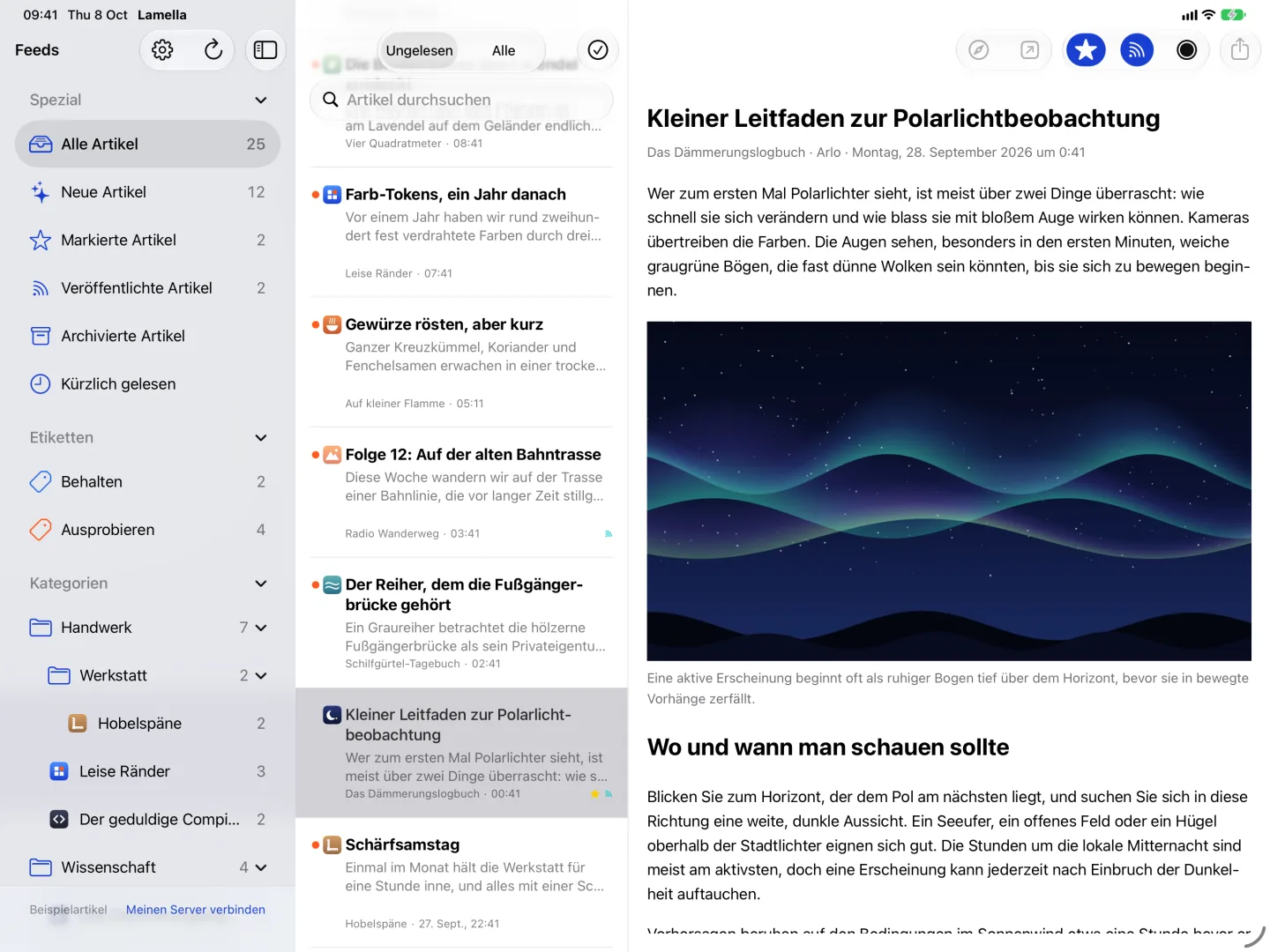Click the search magnifier icon

click(x=331, y=100)
